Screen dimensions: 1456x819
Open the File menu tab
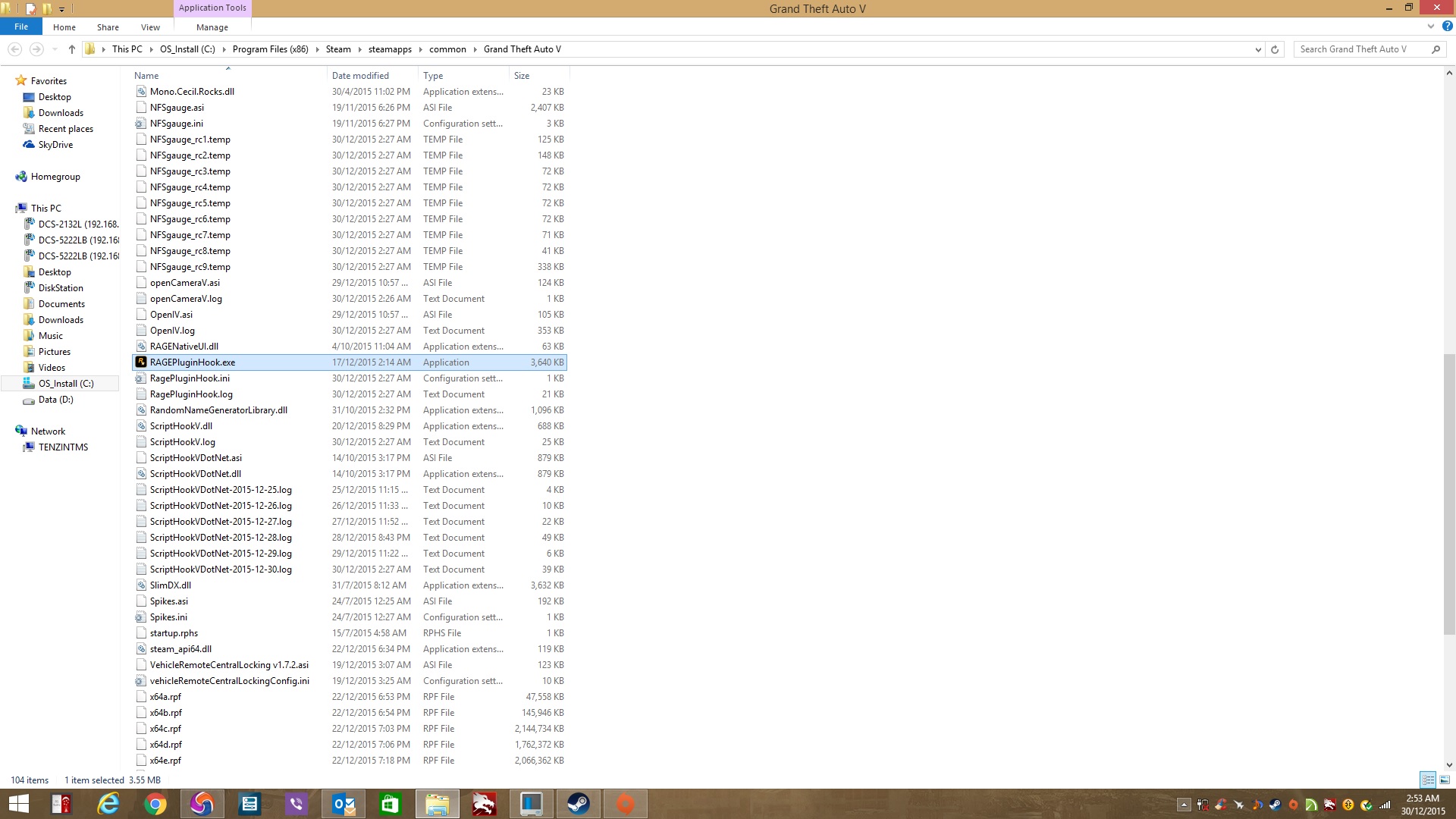(21, 27)
